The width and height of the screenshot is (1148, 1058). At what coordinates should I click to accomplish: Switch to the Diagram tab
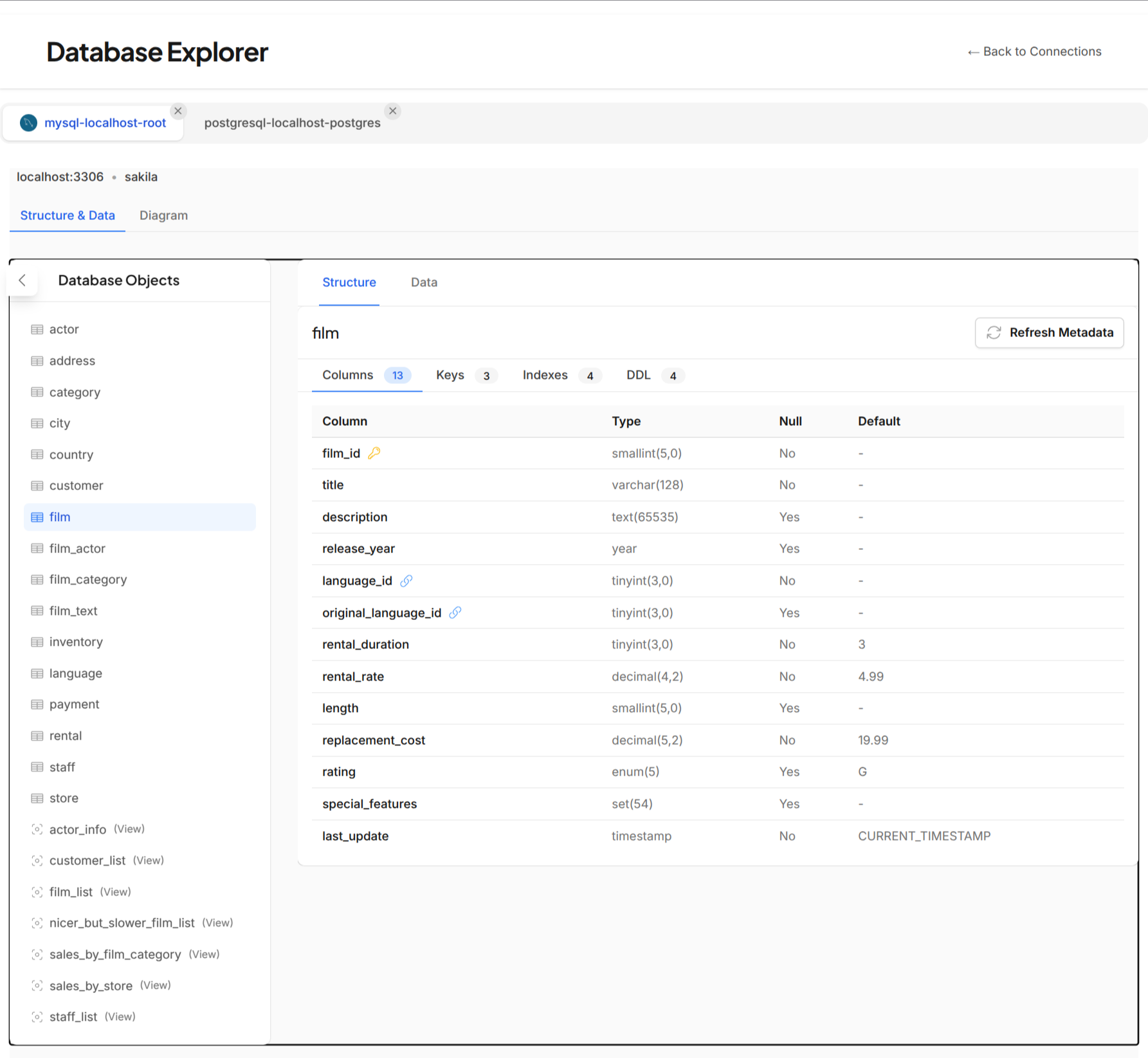tap(163, 215)
